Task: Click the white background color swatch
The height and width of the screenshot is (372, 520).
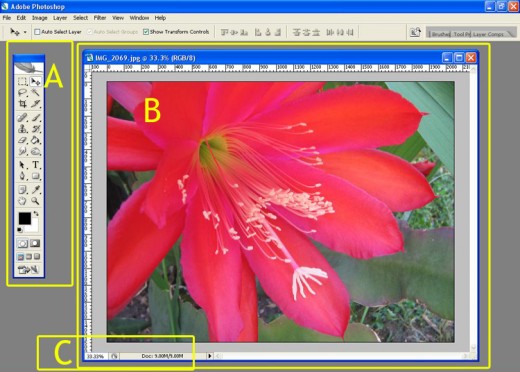Action: point(34,227)
